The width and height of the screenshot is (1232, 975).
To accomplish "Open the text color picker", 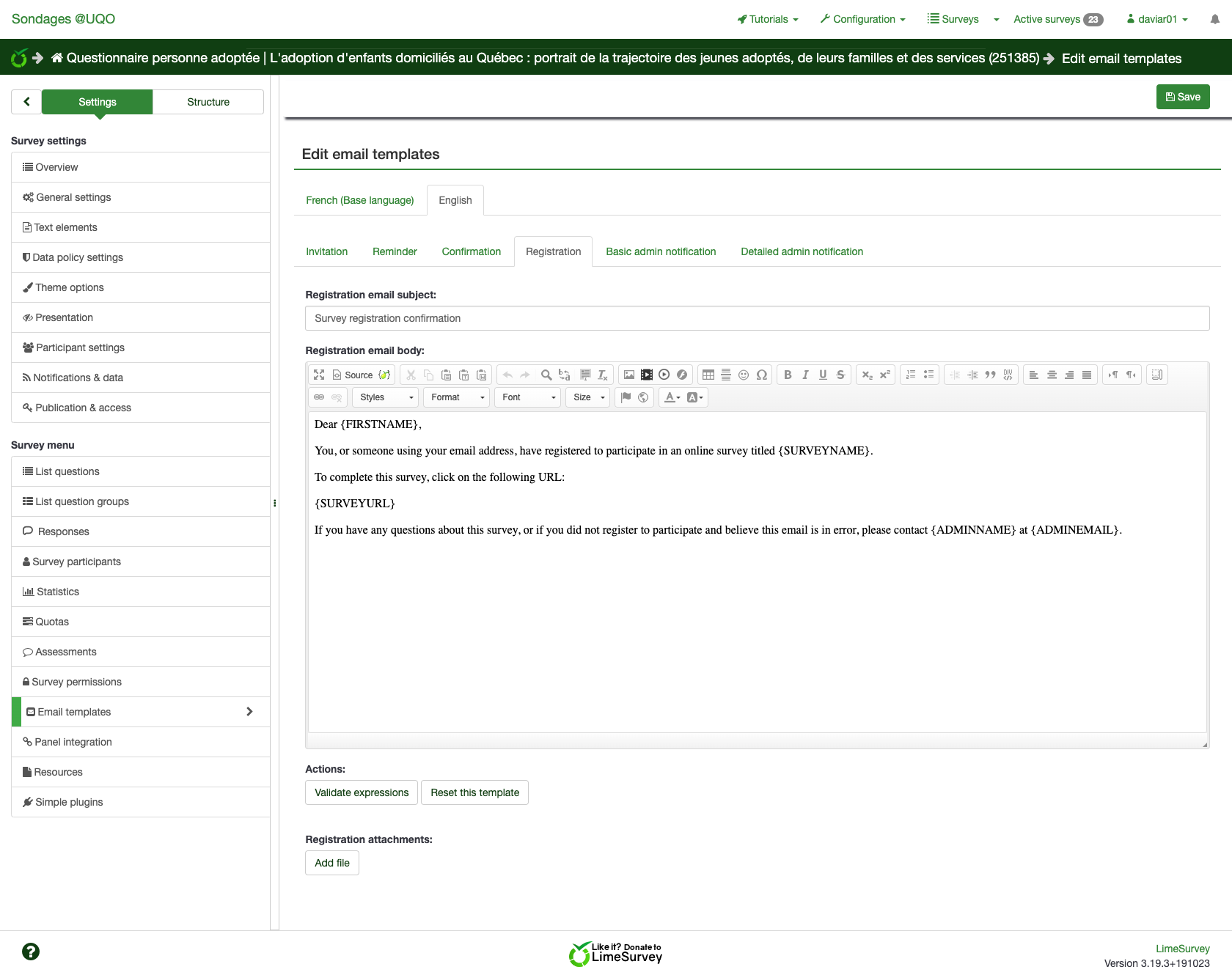I will coord(672,397).
